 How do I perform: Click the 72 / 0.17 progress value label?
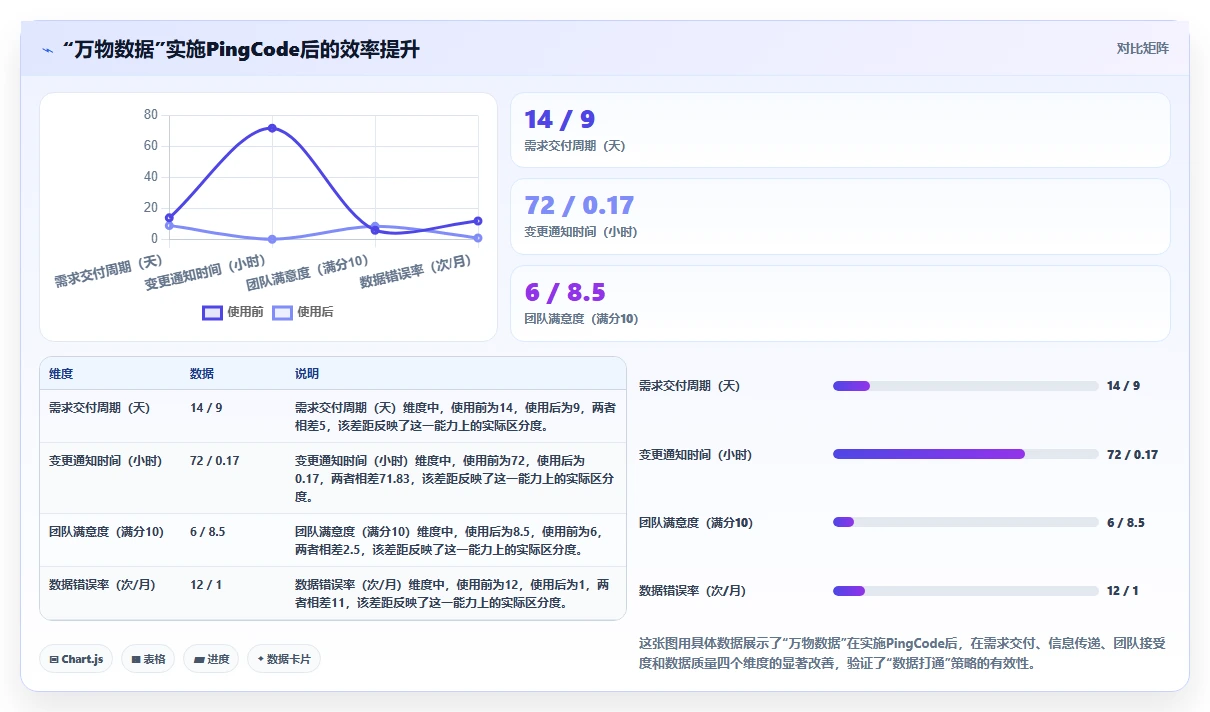[1132, 454]
